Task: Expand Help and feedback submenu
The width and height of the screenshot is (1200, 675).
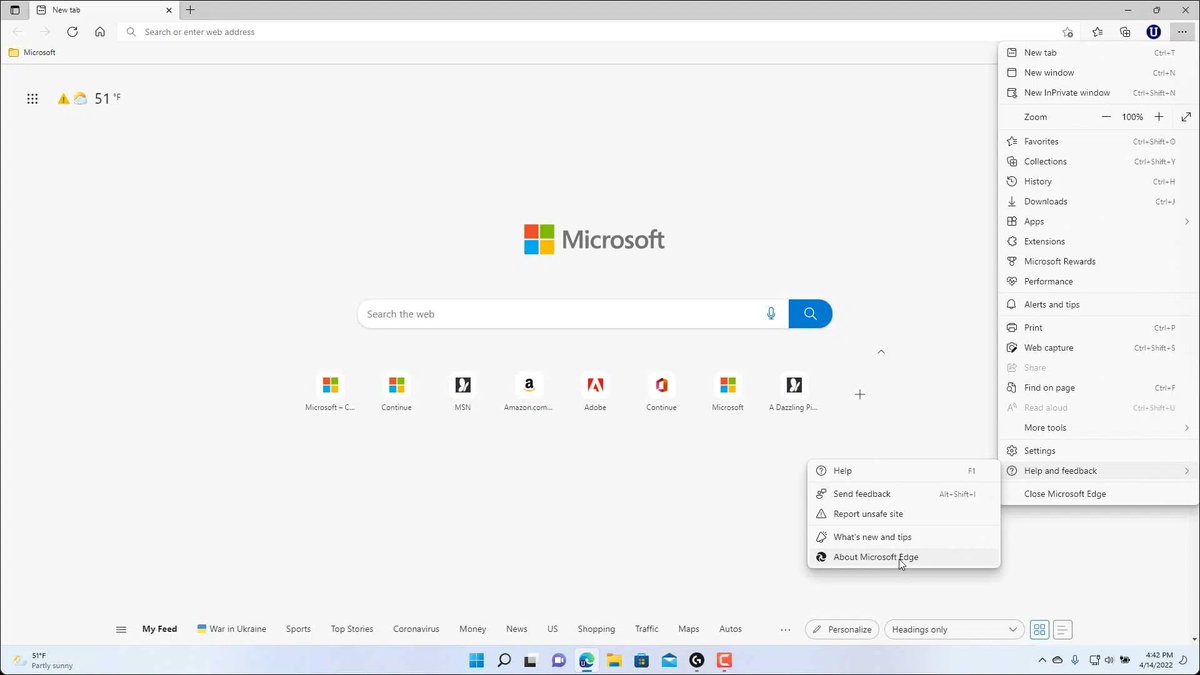Action: click(x=1098, y=471)
